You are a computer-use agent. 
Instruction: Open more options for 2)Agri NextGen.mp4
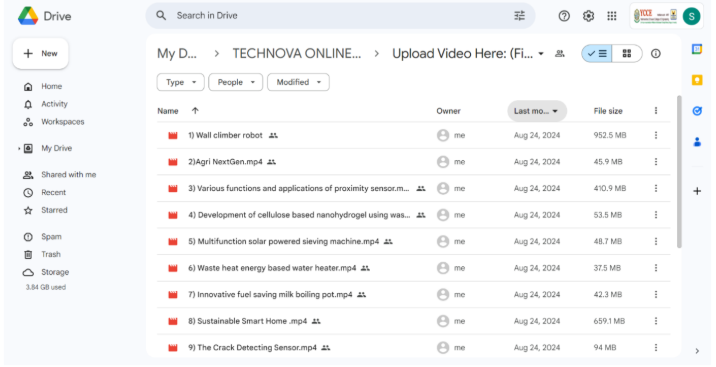[656, 162]
